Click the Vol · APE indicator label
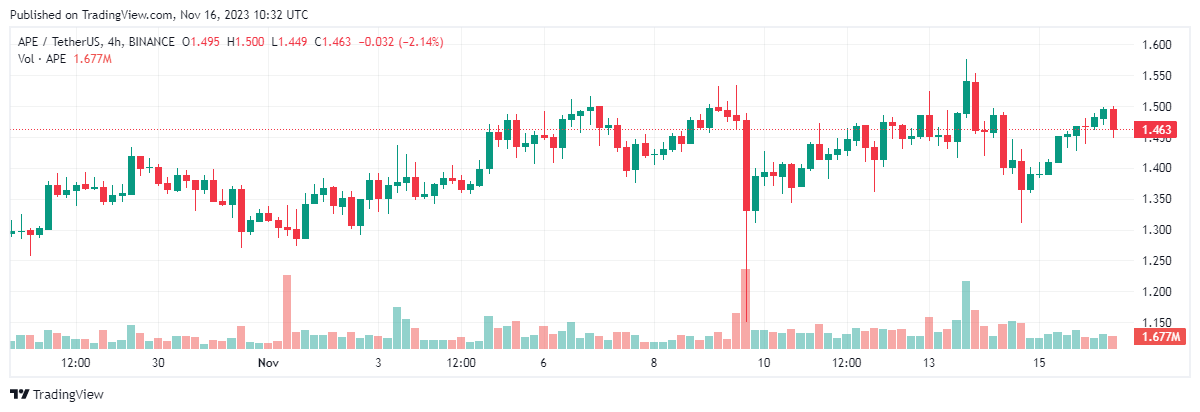The height and width of the screenshot is (412, 1200). click(x=37, y=59)
